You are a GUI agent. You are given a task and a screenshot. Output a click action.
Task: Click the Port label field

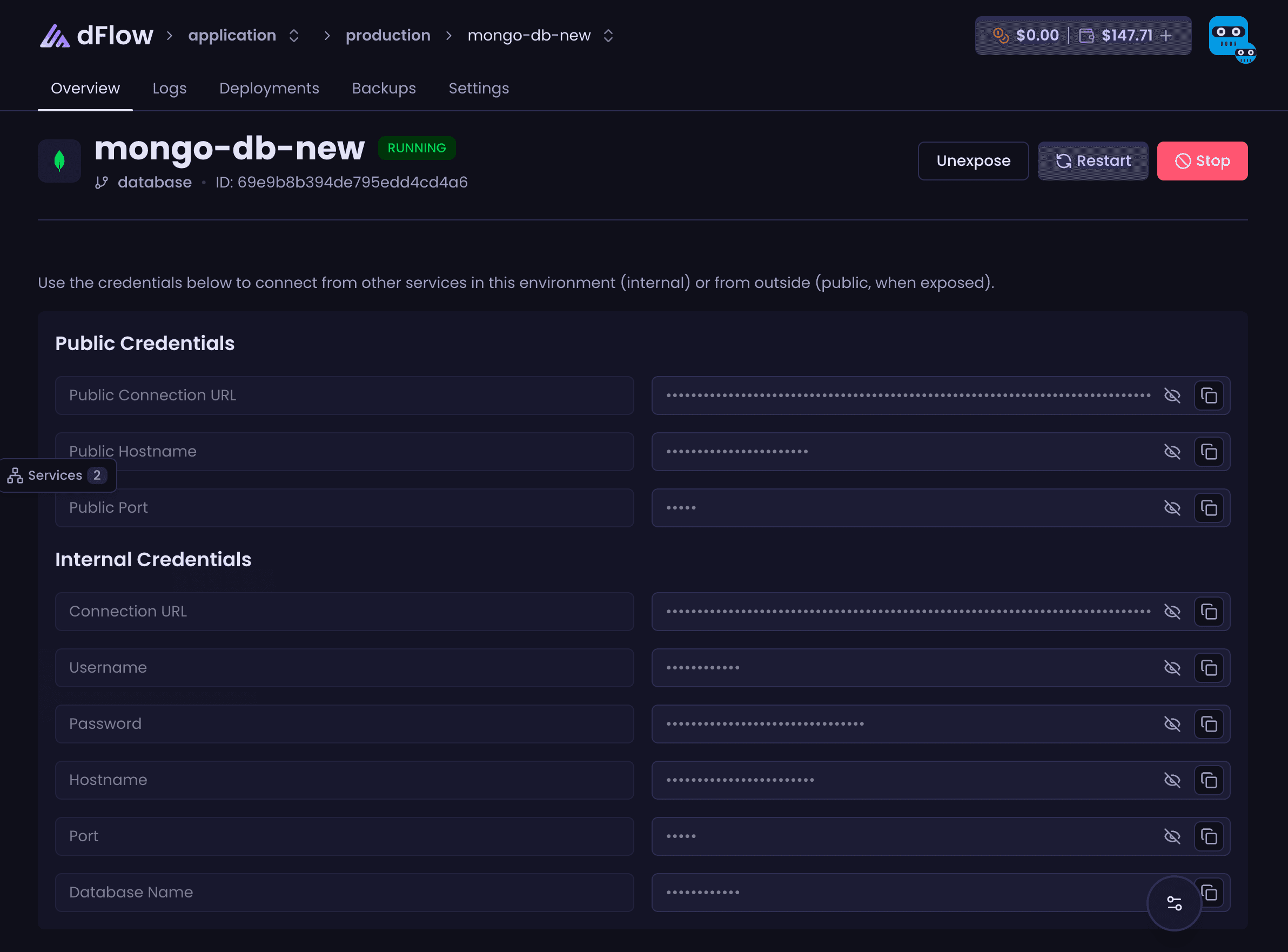tap(345, 836)
